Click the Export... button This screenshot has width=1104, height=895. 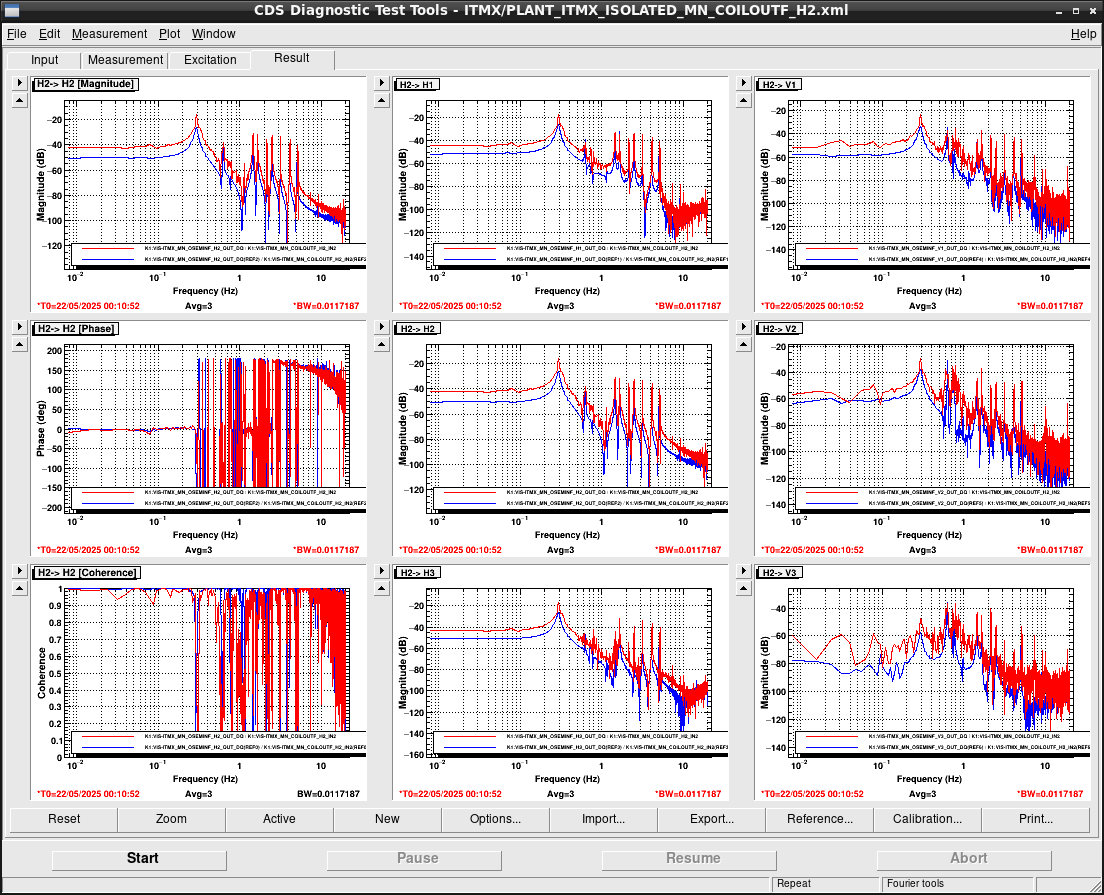(711, 819)
